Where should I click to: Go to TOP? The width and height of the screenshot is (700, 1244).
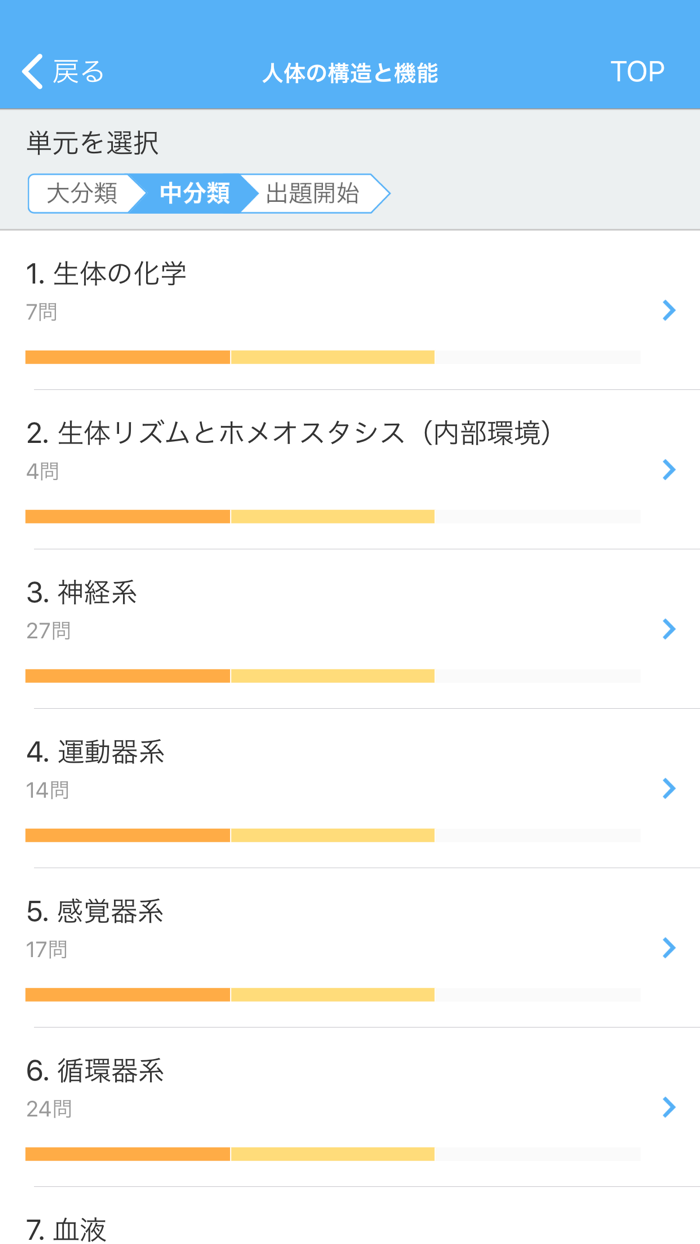point(638,71)
